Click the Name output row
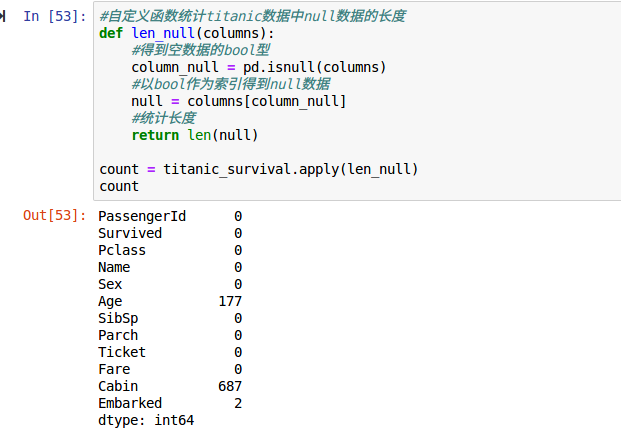Image resolution: width=621 pixels, height=436 pixels. (x=170, y=267)
